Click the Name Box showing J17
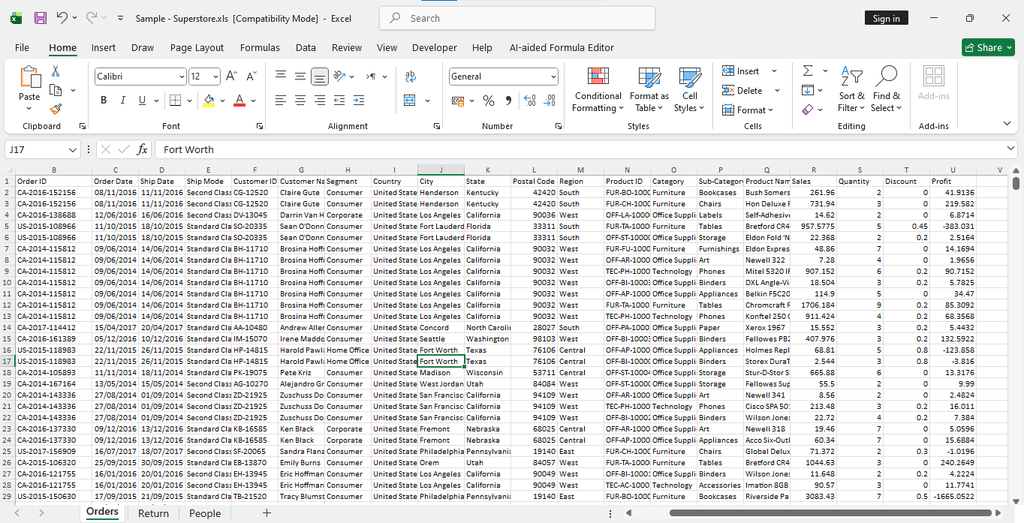 tap(35, 149)
